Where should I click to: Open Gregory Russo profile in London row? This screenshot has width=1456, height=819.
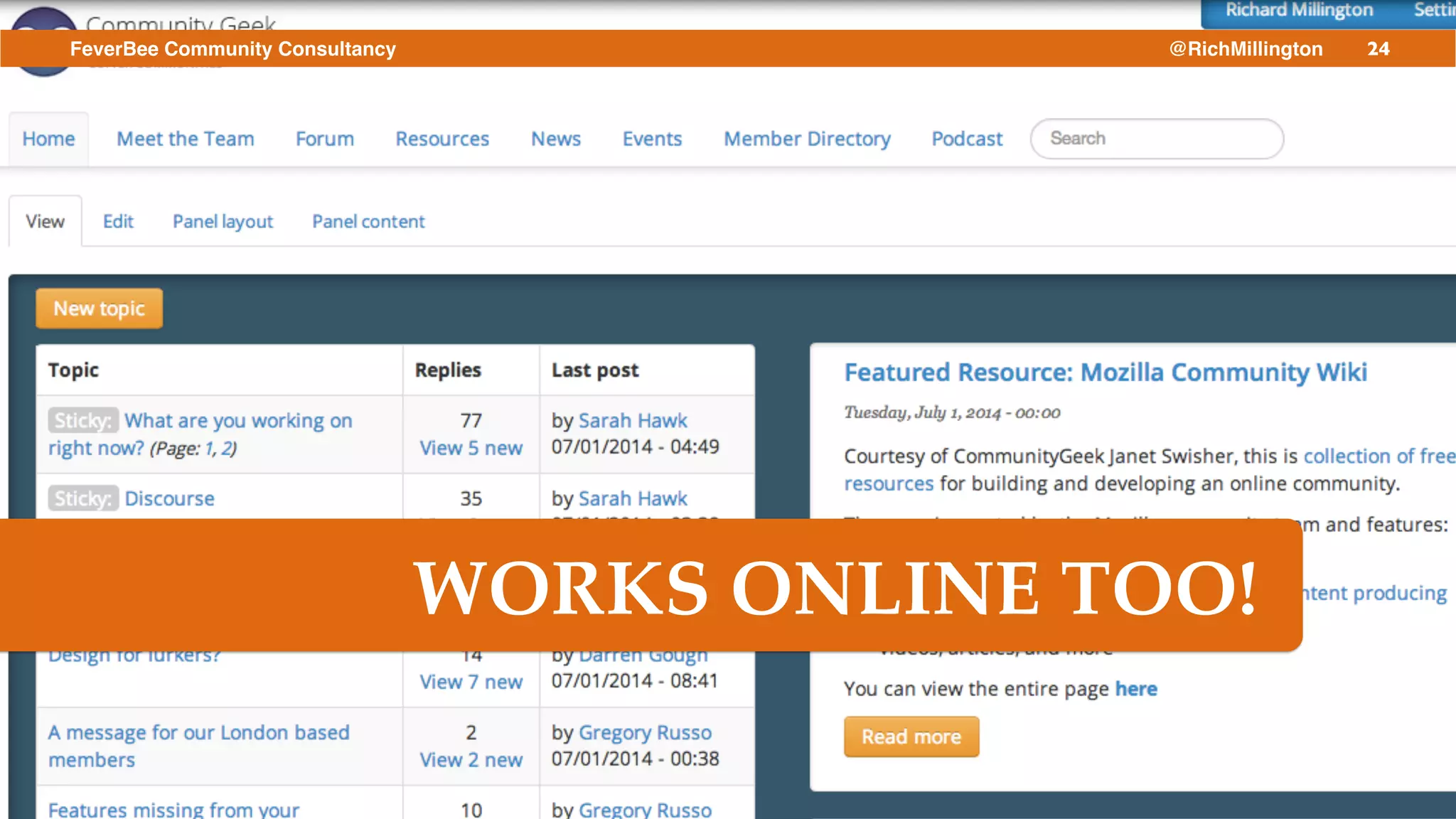click(645, 732)
